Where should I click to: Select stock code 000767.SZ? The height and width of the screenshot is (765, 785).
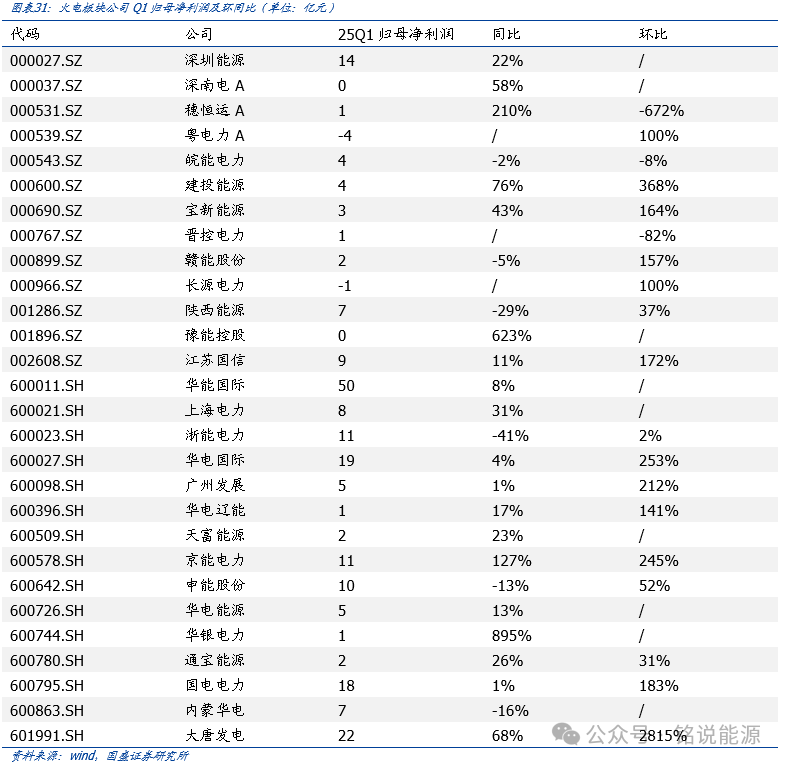tap(46, 236)
